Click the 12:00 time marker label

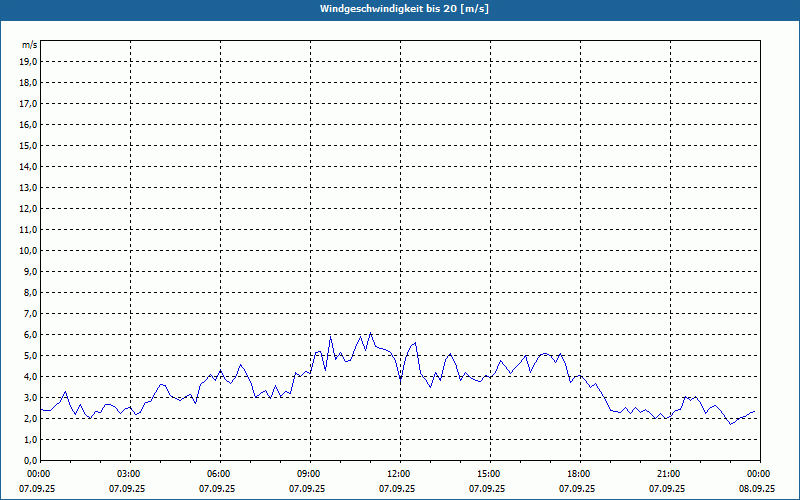click(x=399, y=474)
